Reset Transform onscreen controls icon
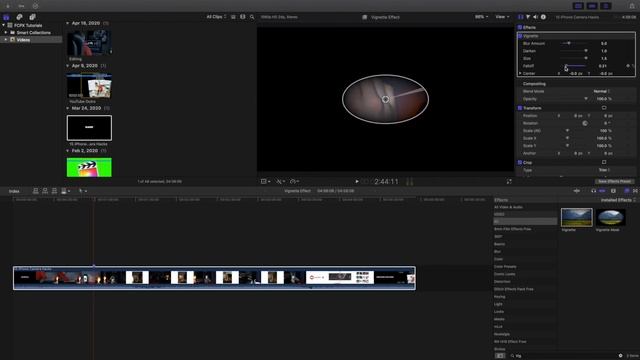640x360 pixels. [604, 108]
